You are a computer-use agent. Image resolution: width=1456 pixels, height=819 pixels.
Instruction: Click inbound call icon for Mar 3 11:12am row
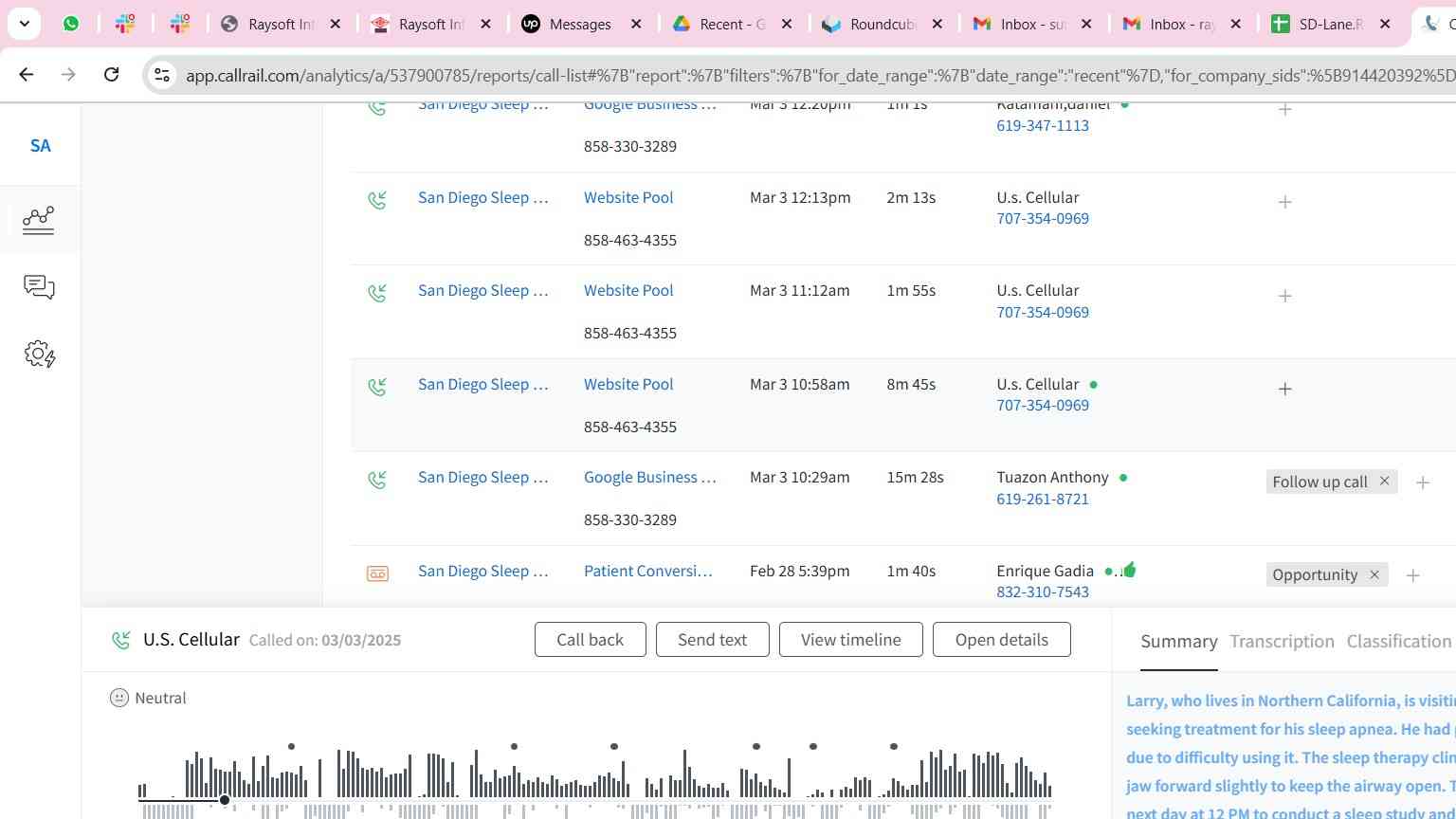[377, 294]
